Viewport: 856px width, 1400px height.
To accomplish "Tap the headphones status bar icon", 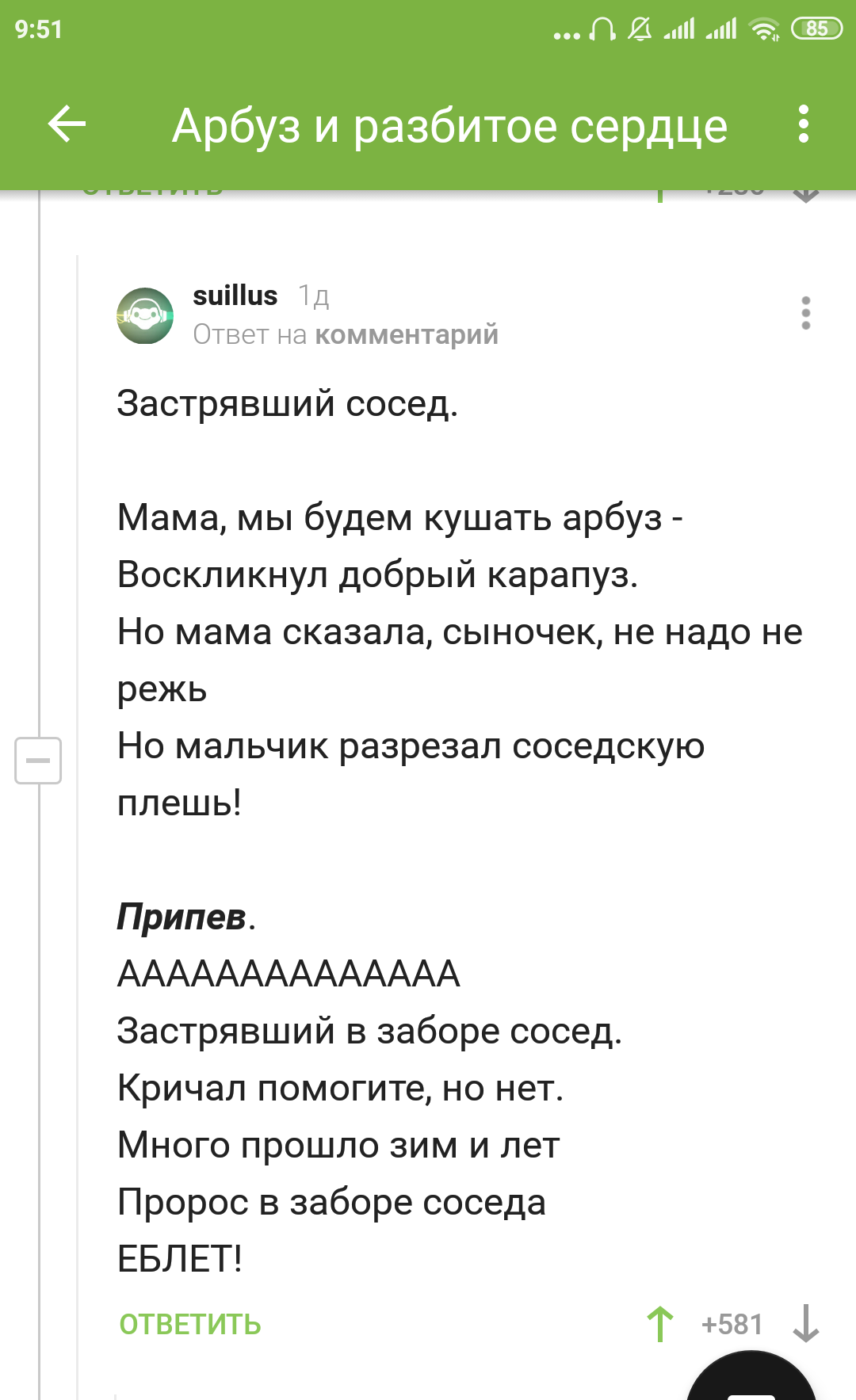I will [x=603, y=29].
